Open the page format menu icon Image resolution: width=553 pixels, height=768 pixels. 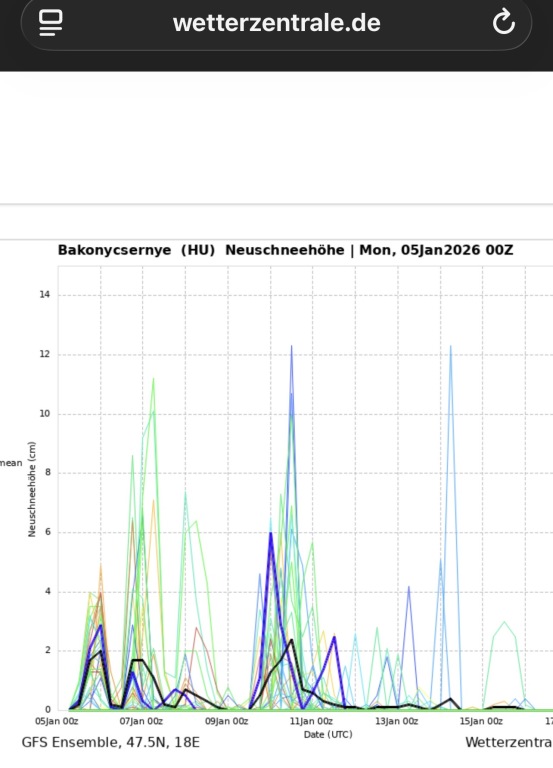point(50,23)
